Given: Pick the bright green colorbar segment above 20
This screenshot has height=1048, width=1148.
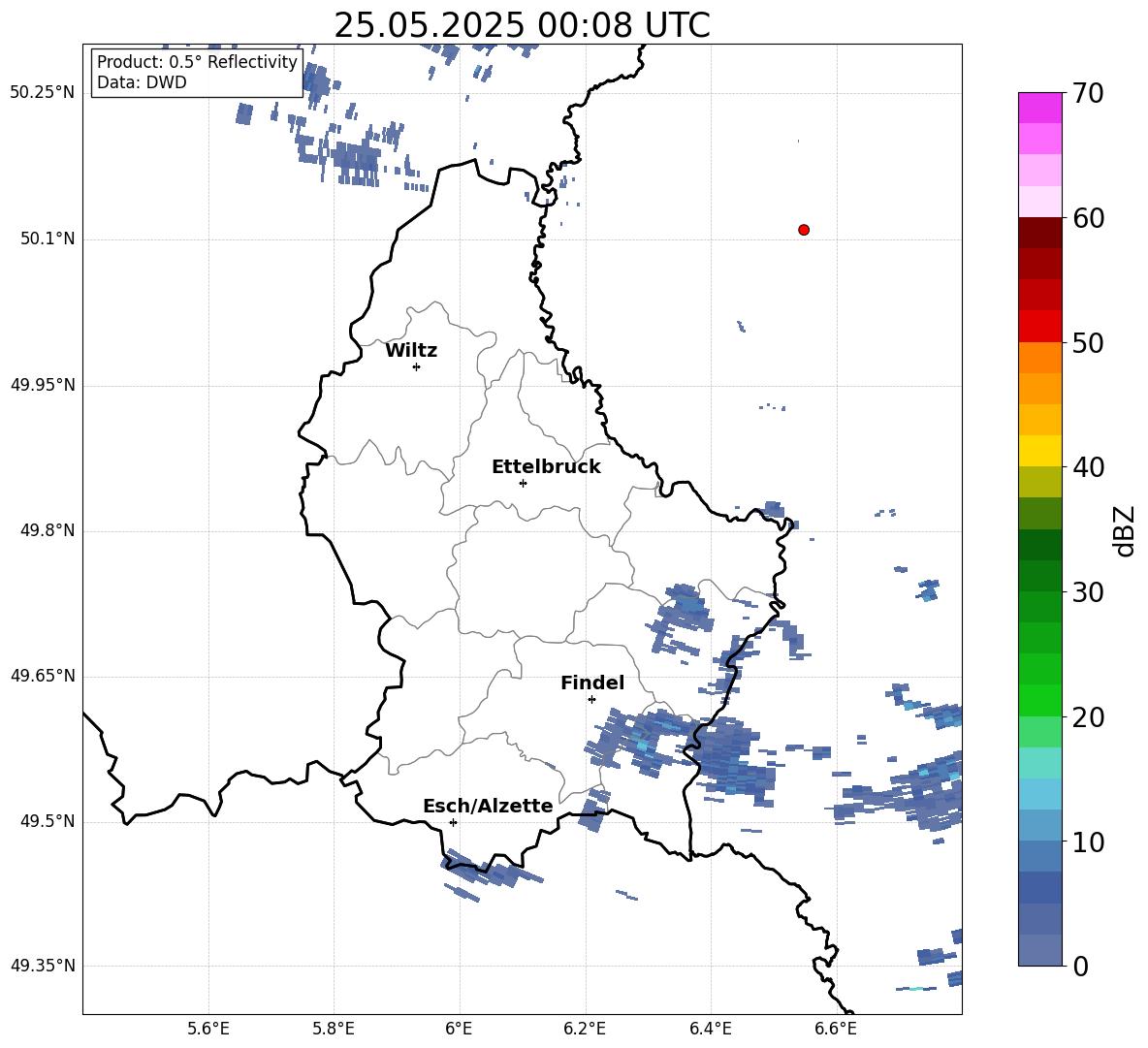Looking at the screenshot, I should tap(1039, 700).
